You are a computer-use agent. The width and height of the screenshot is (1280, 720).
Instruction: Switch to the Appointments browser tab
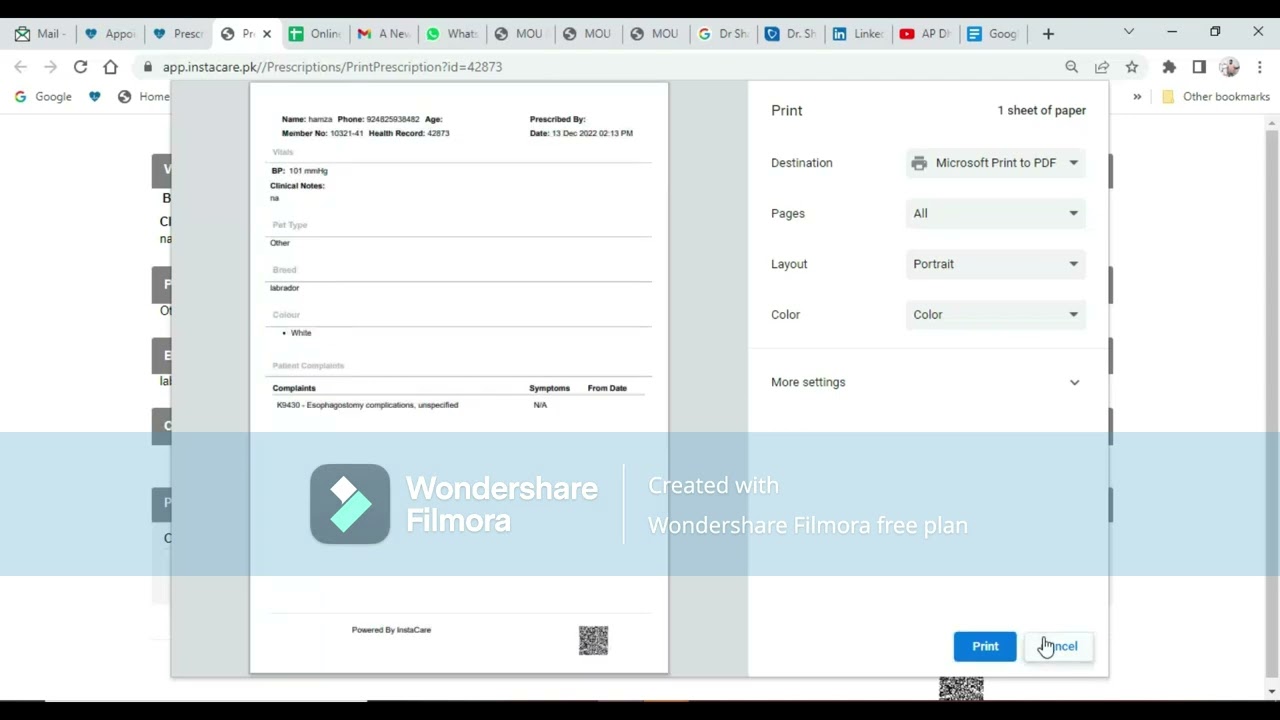109,33
